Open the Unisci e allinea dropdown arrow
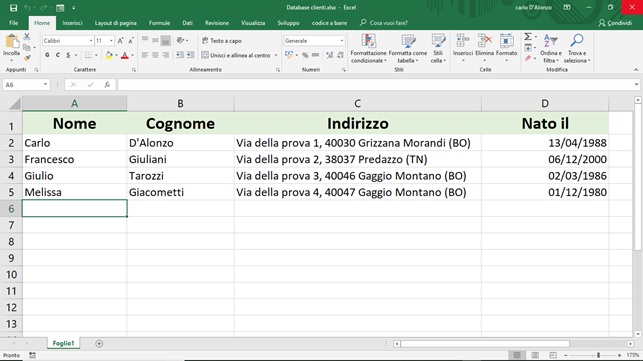Viewport: 643px width, 361px height. coord(276,55)
